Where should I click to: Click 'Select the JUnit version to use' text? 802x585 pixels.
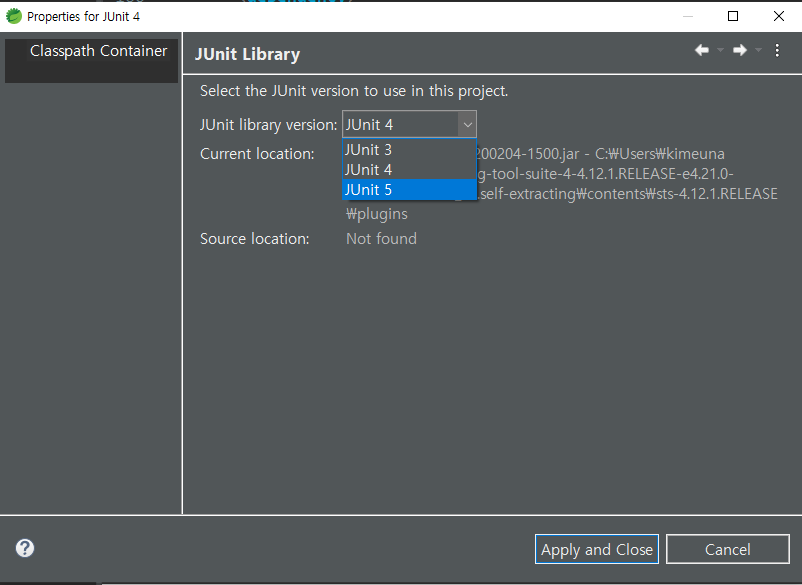354,91
